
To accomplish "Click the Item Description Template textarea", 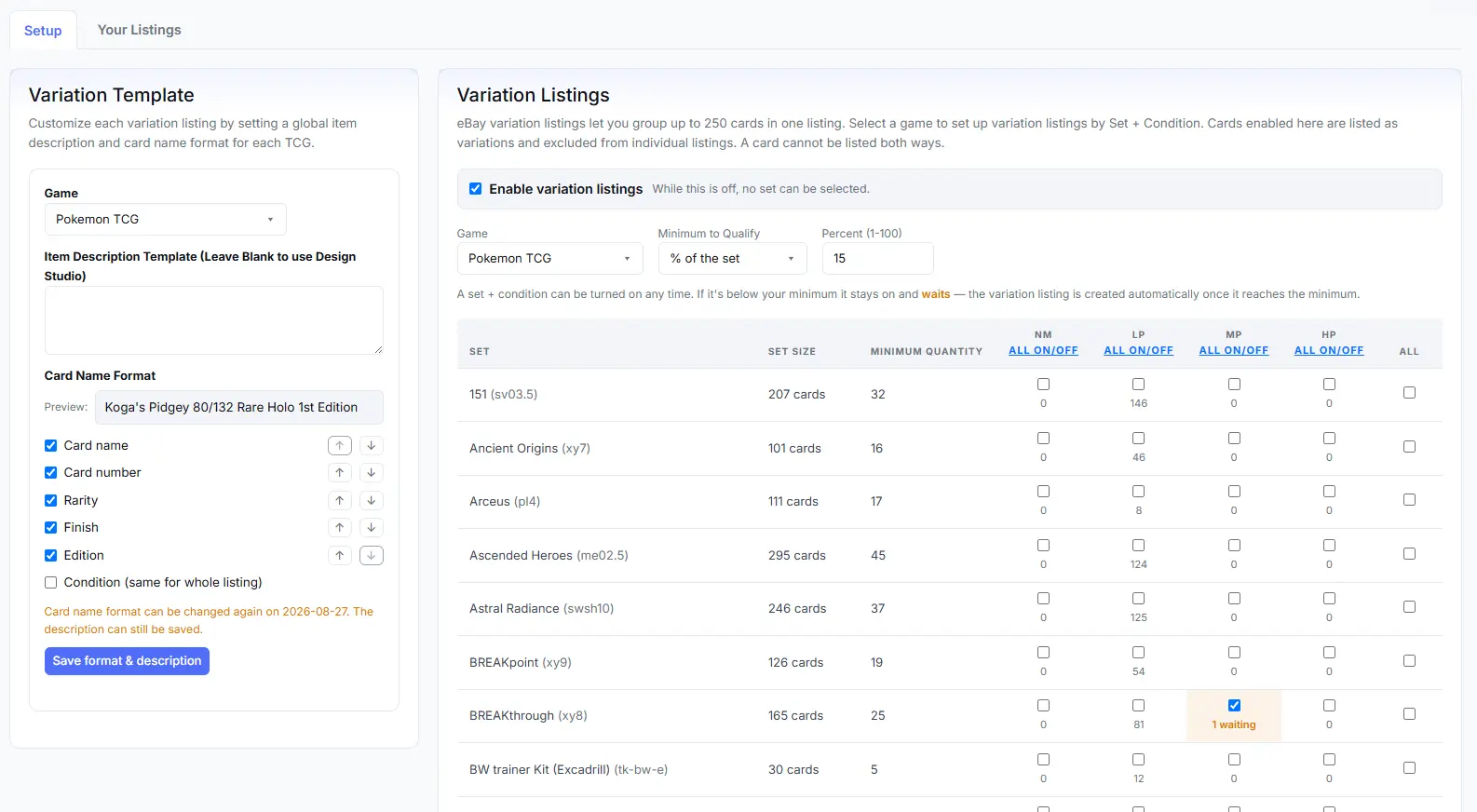I will (213, 320).
